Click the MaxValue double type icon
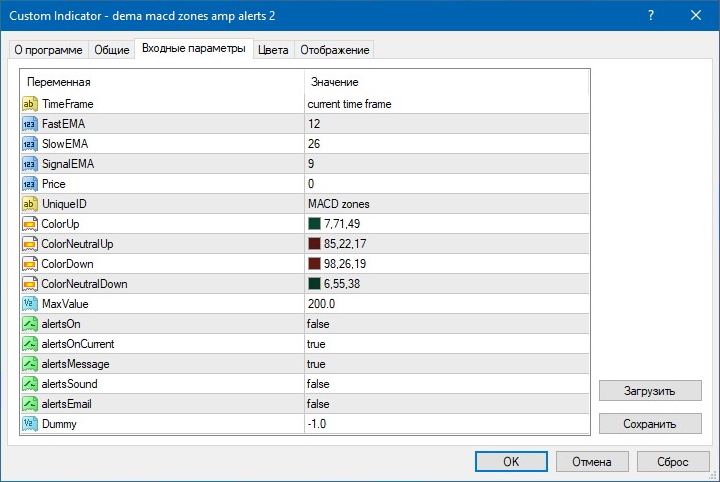This screenshot has height=482, width=720. point(30,304)
